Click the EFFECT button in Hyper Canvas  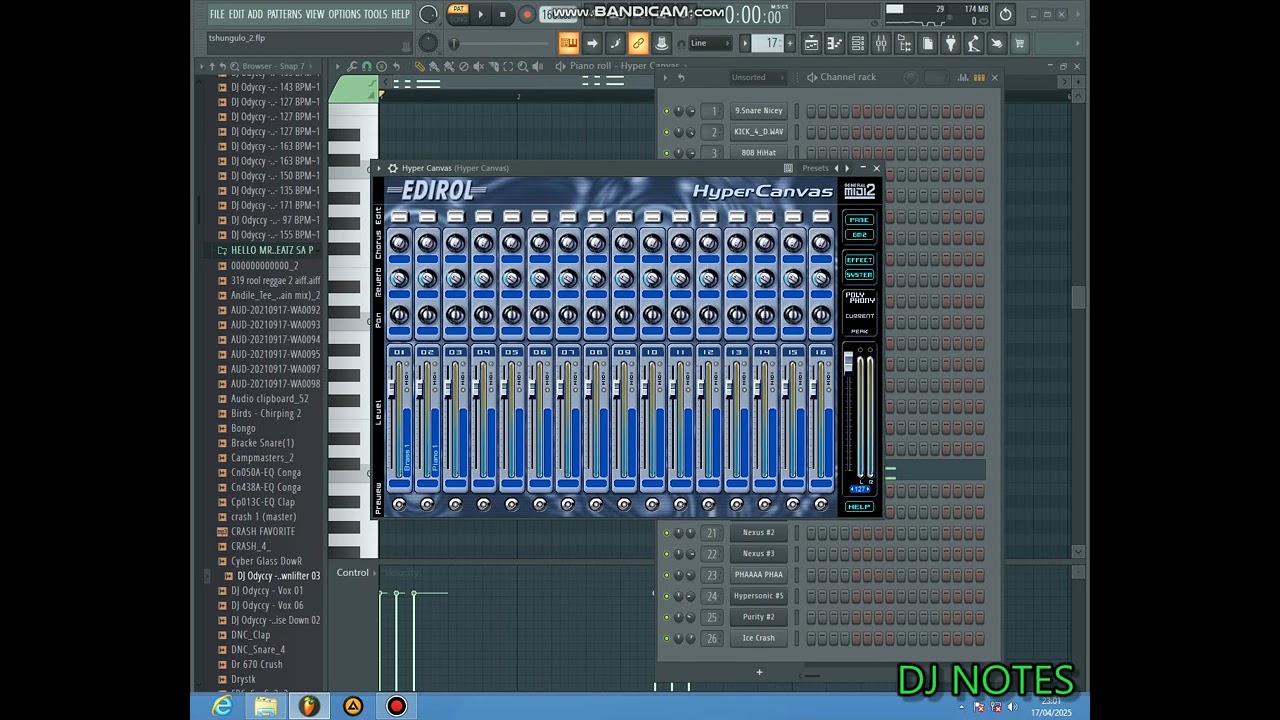coord(859,260)
